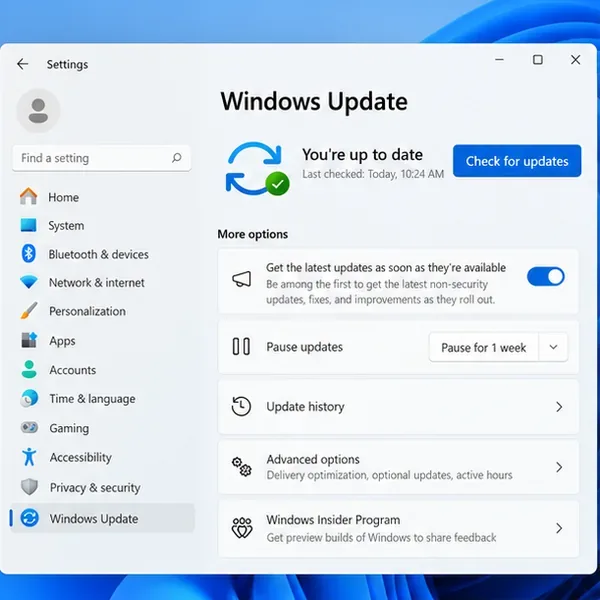This screenshot has height=600, width=600.
Task: Click the search magnifier icon
Action: [176, 158]
